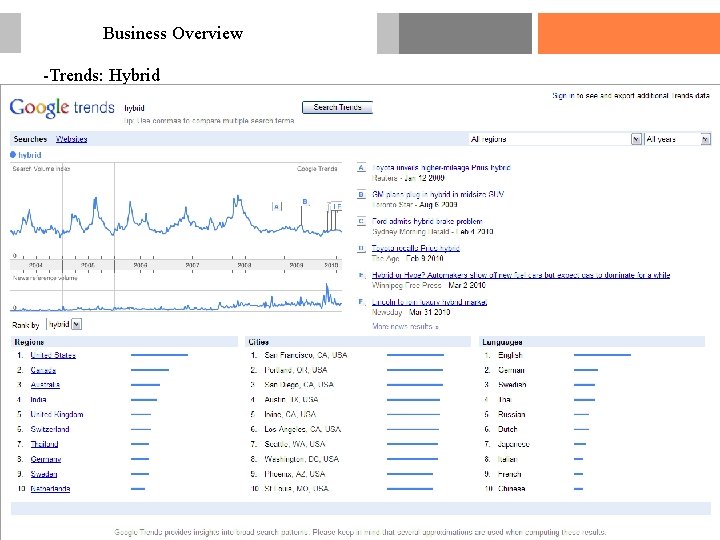
Task: Click the news flag C icon beside Ford headline
Action: pyautogui.click(x=361, y=221)
